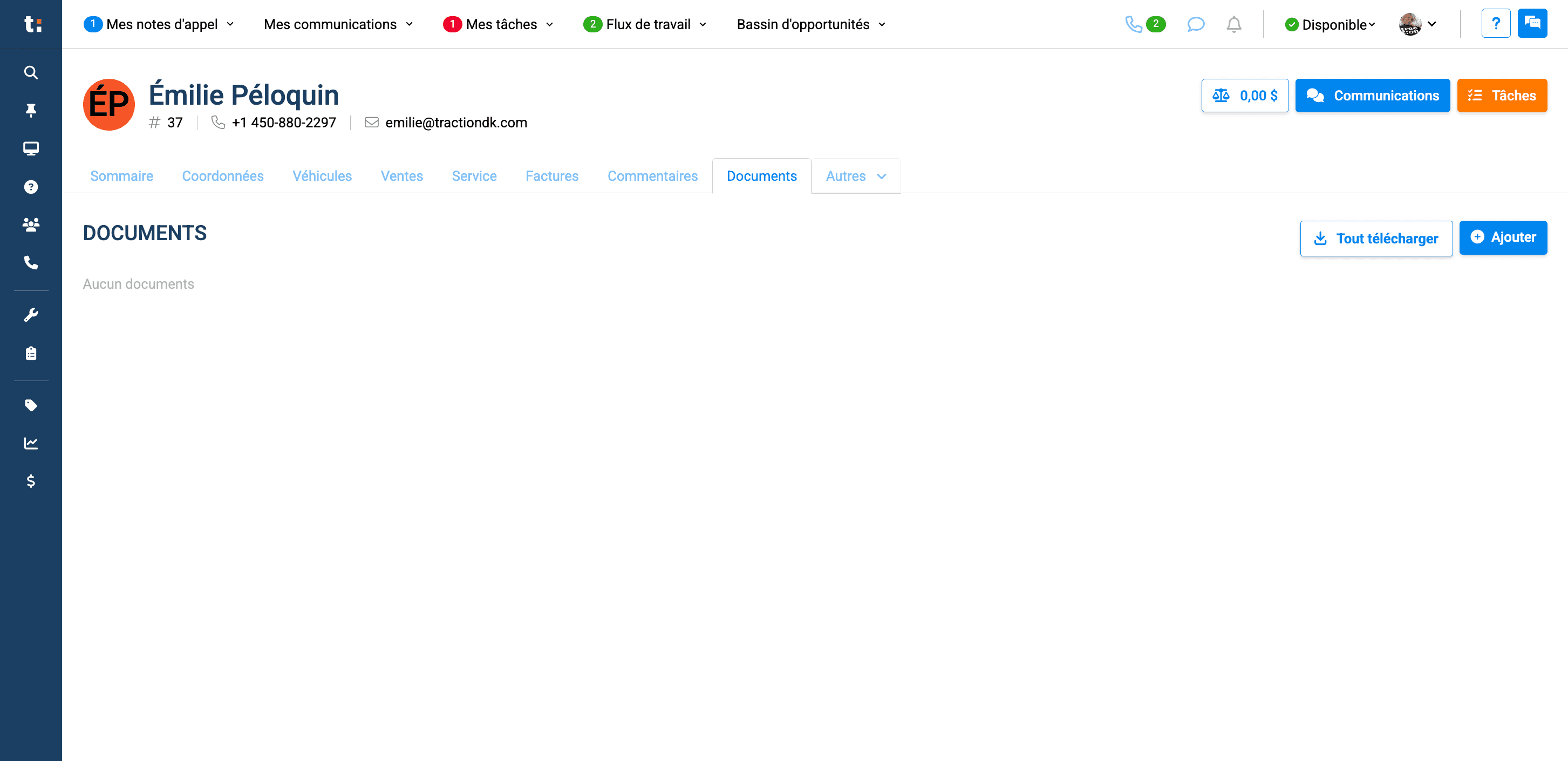Click phone number +1 450-880-2297
Screen dimensions: 1568x761
tap(284, 123)
